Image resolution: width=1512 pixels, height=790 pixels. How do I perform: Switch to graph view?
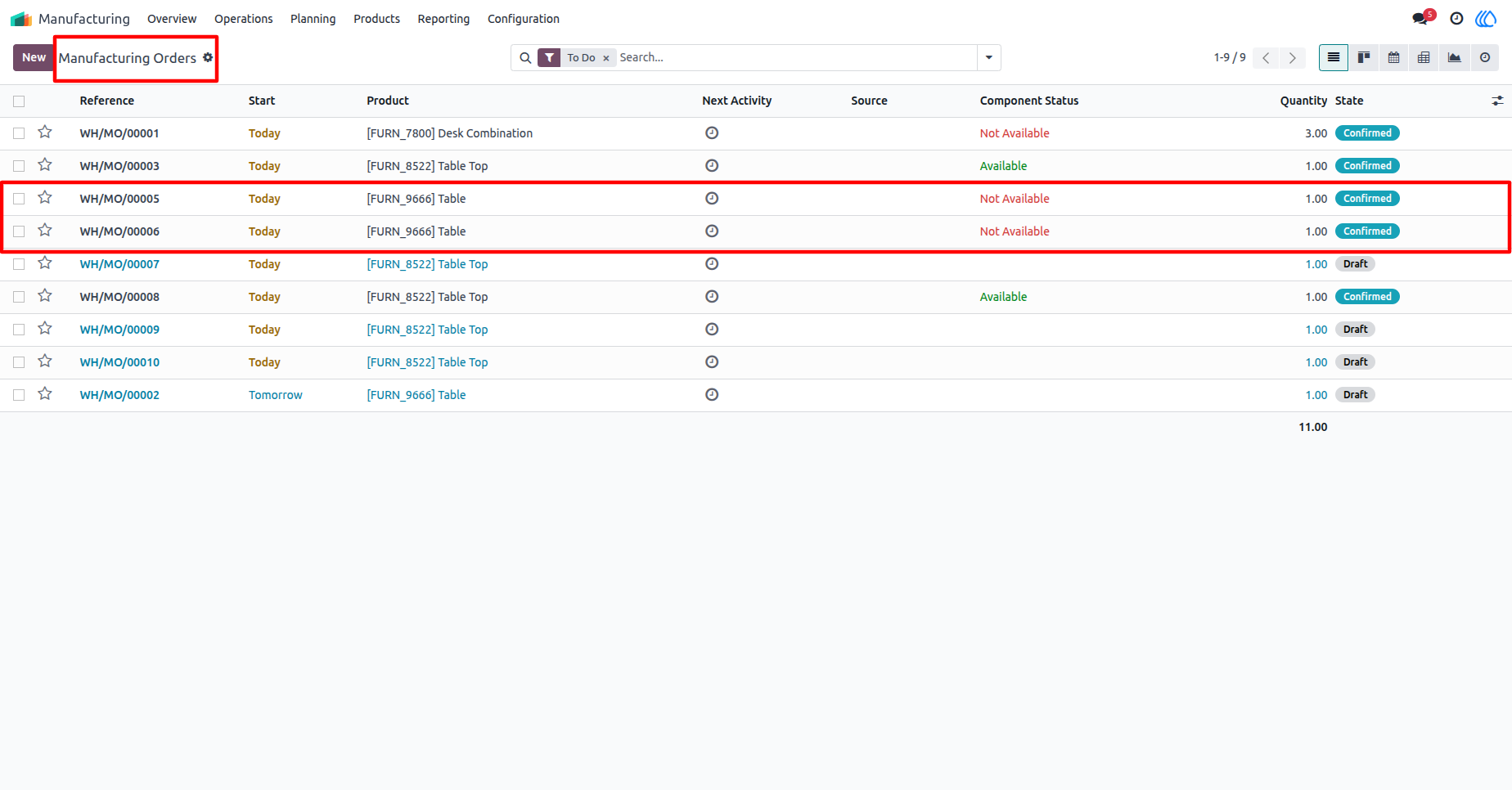1454,57
